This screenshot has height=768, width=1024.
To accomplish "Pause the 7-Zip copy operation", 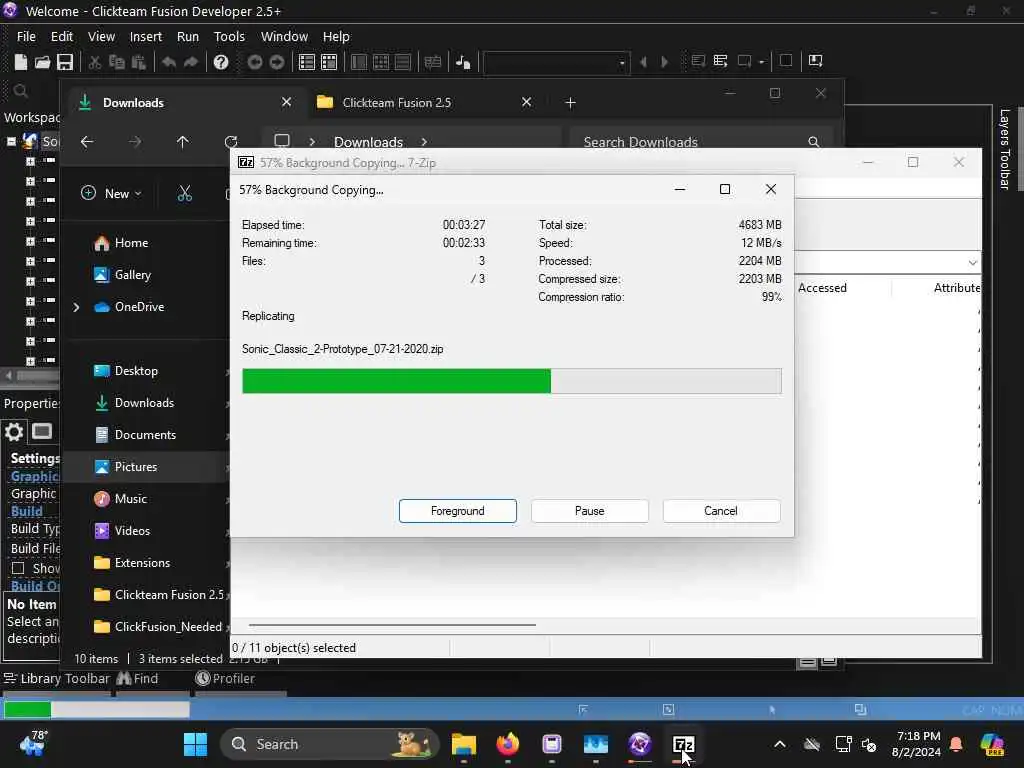I will click(x=590, y=511).
